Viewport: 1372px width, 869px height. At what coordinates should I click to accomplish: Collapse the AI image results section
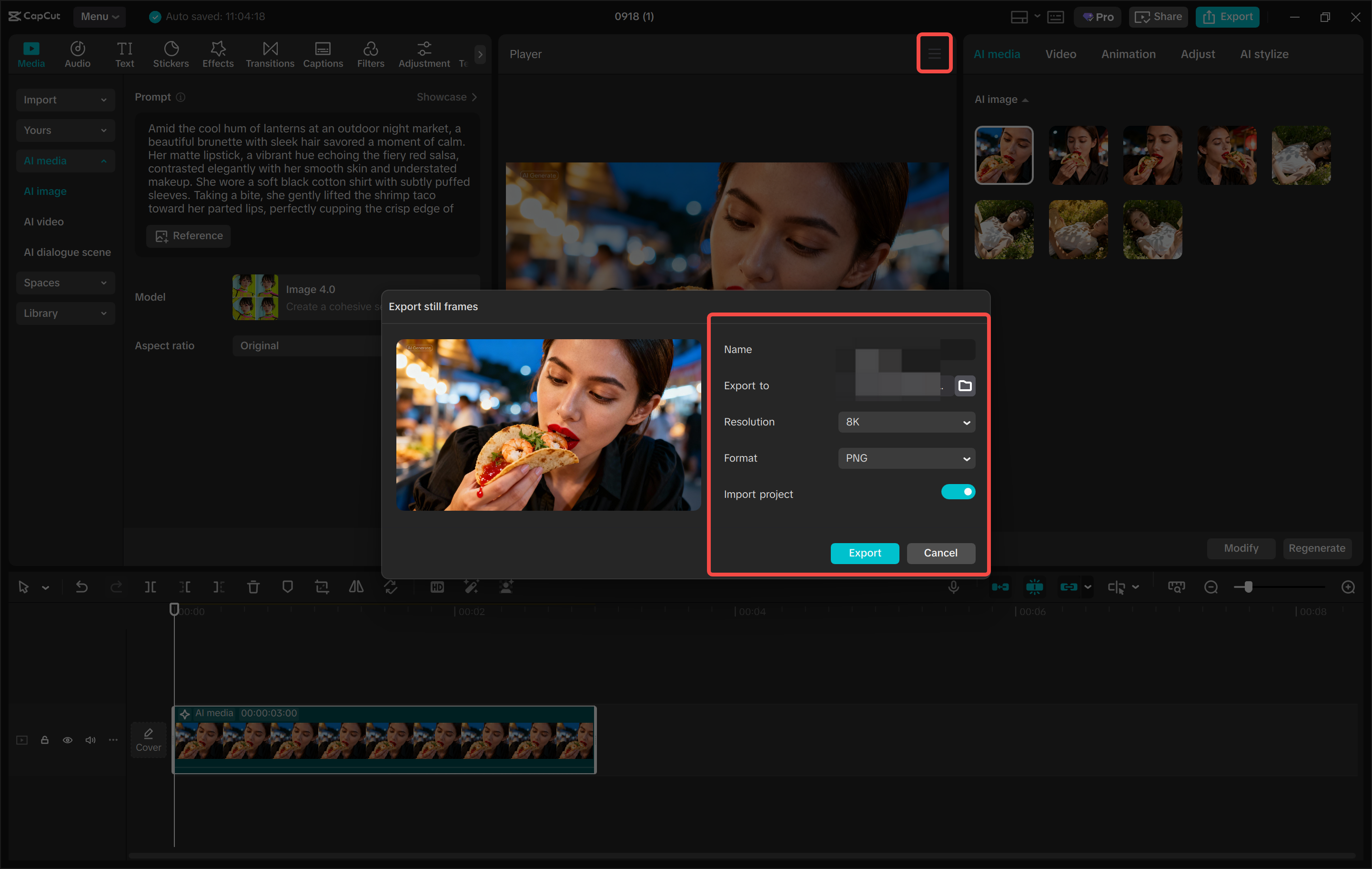coord(1024,99)
